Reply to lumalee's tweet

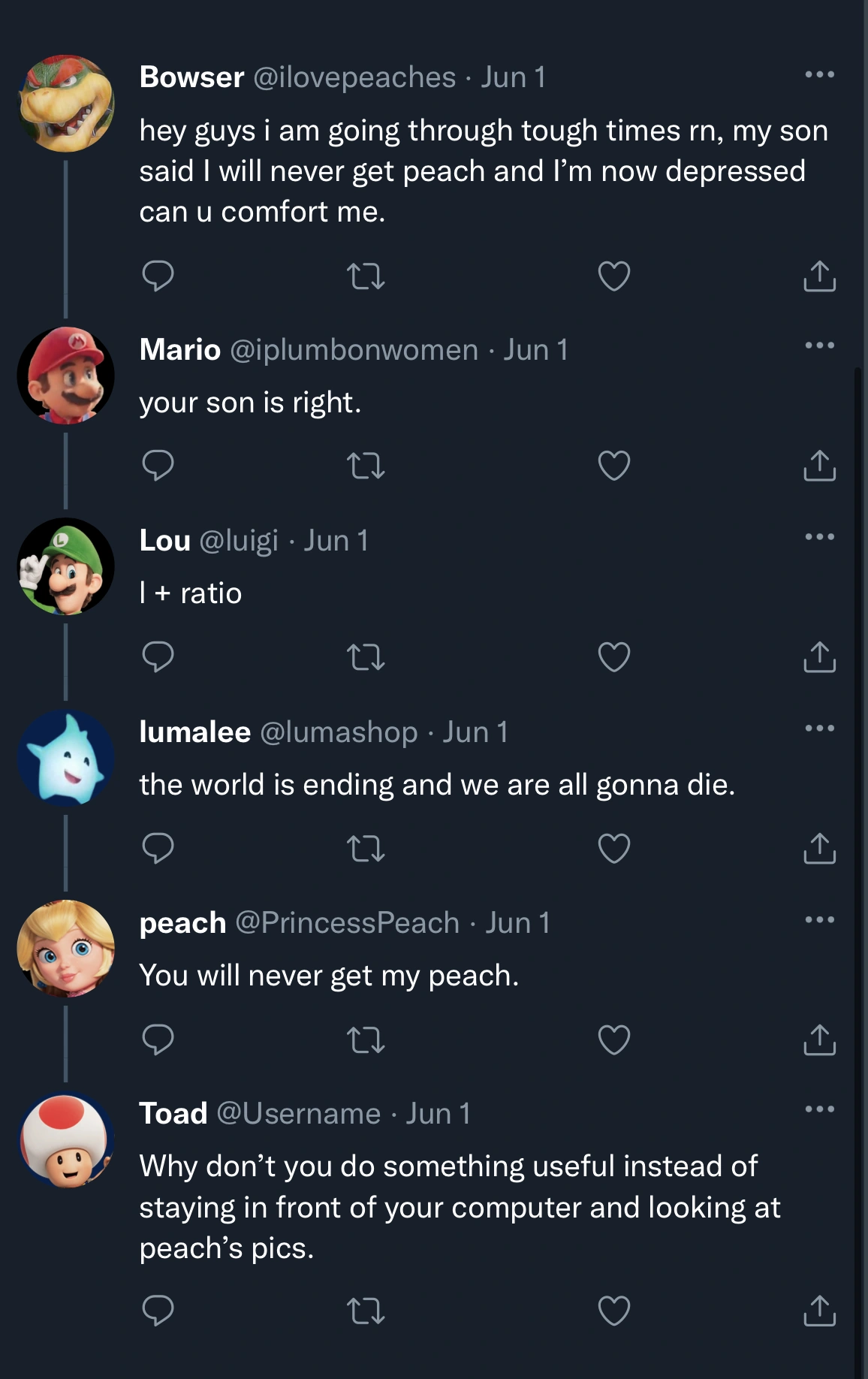click(158, 849)
